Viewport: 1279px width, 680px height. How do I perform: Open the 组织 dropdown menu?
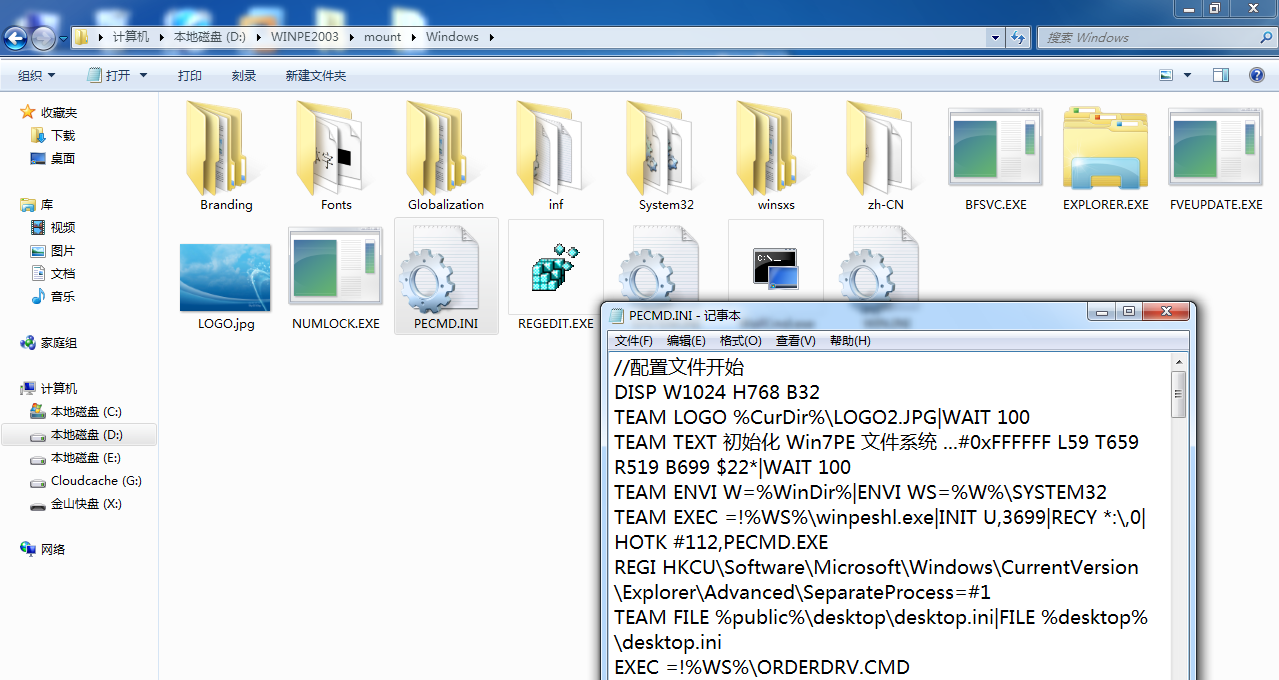pyautogui.click(x=37, y=75)
